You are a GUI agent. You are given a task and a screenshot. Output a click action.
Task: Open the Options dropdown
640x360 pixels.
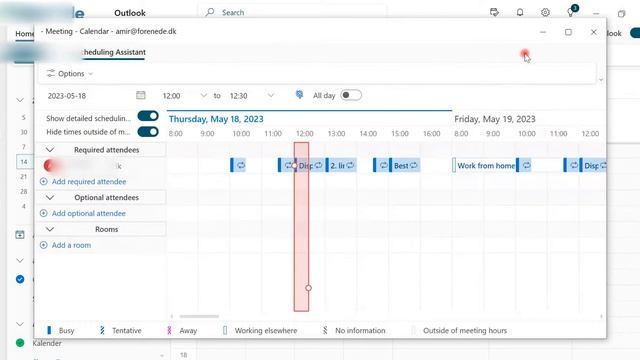(70, 73)
